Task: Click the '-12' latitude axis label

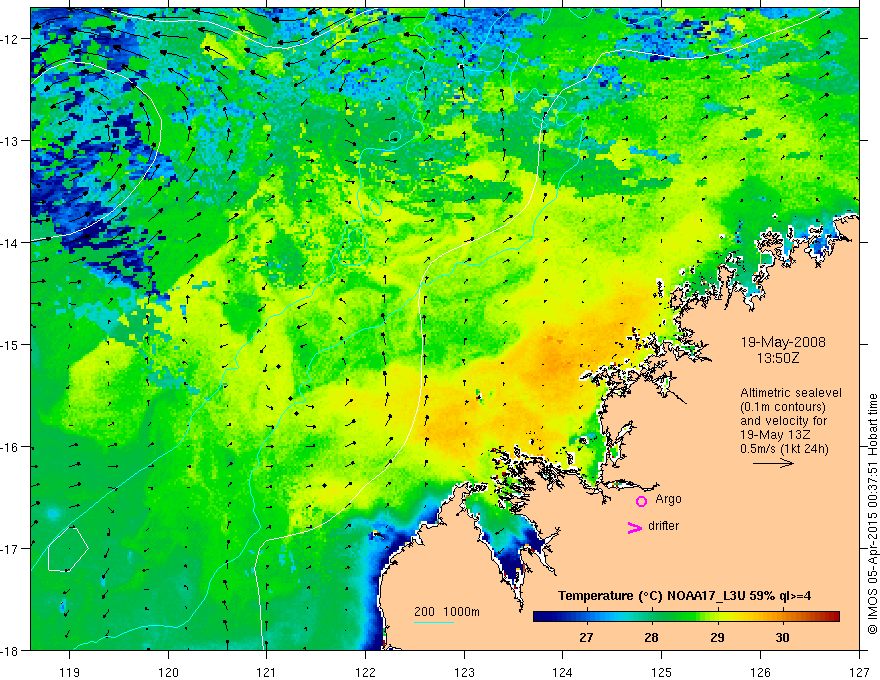Action: tap(10, 39)
